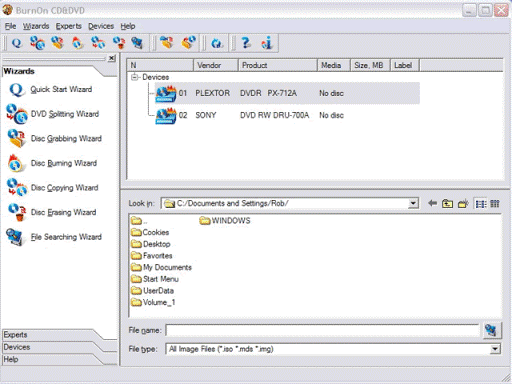The image size is (512, 384).
Task: Close the Wizards side panel
Action: click(x=112, y=58)
